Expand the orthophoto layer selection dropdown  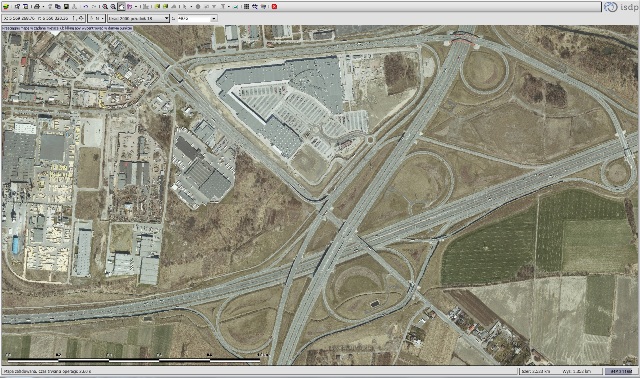(166, 18)
